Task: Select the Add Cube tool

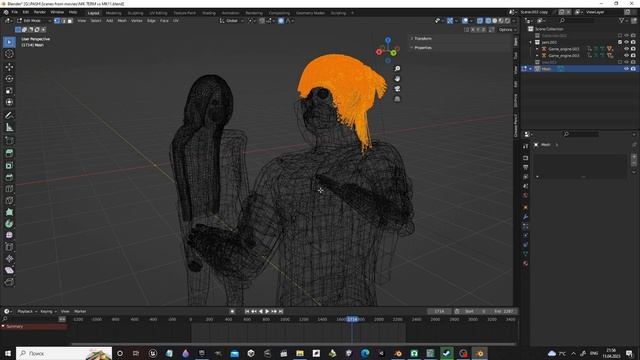Action: pyautogui.click(x=9, y=141)
